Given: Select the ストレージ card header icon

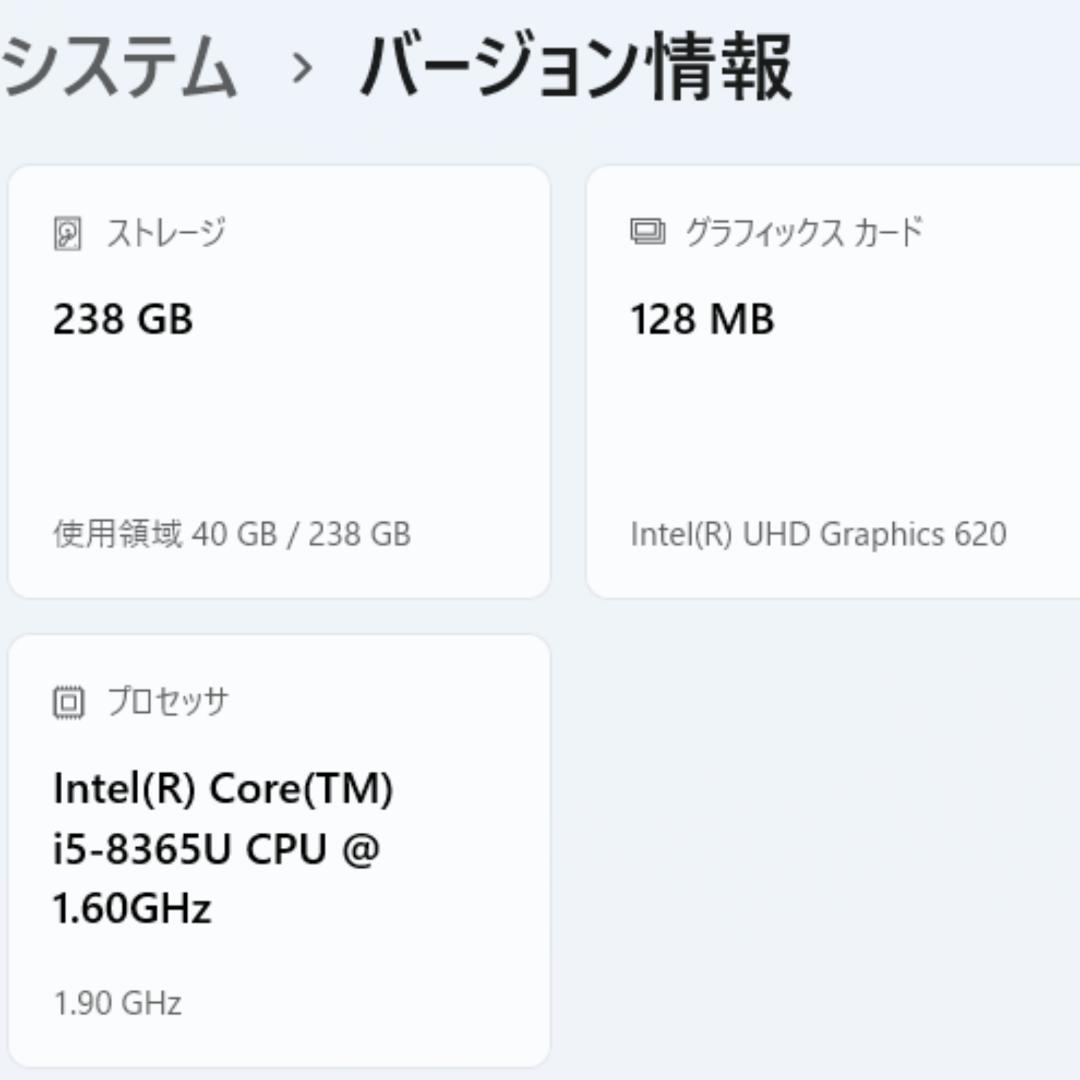Looking at the screenshot, I should pyautogui.click(x=66, y=232).
